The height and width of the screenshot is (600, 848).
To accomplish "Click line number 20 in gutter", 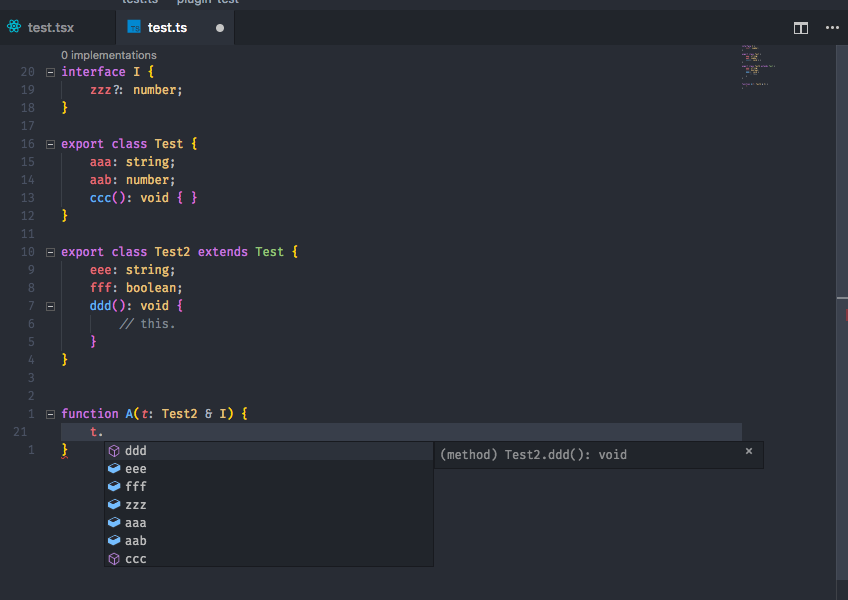I will (28, 72).
